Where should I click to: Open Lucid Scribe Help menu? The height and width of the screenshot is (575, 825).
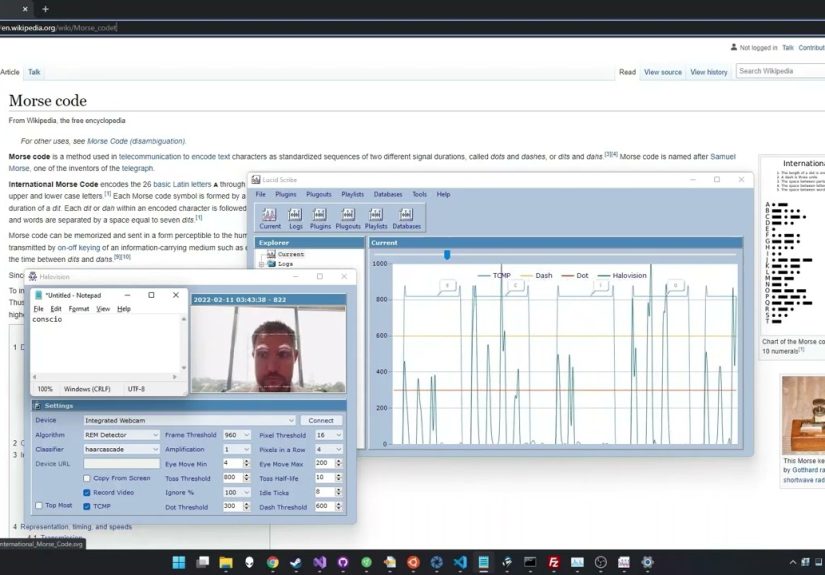[x=443, y=194]
